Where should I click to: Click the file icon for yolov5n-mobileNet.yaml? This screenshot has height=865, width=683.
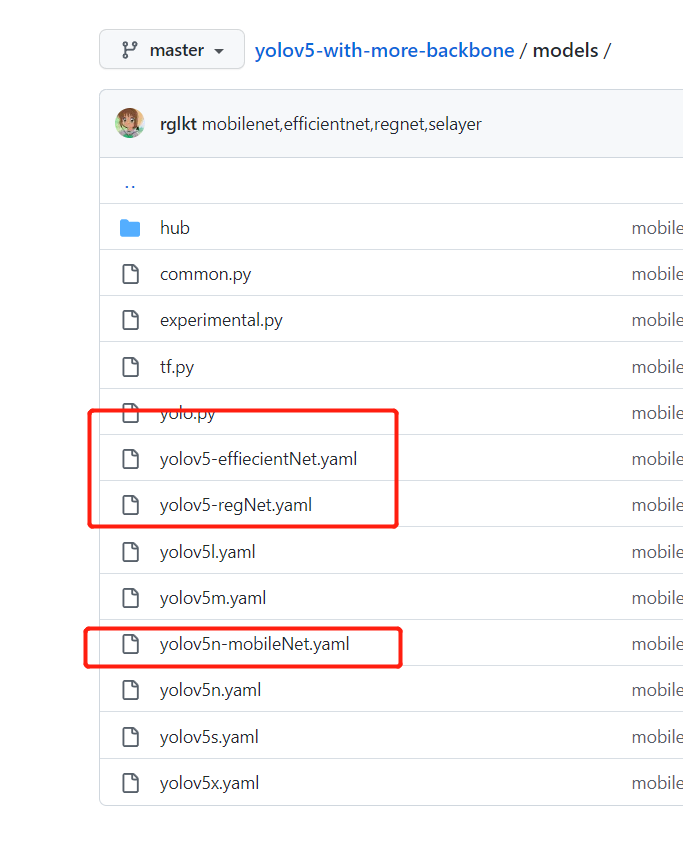point(131,644)
